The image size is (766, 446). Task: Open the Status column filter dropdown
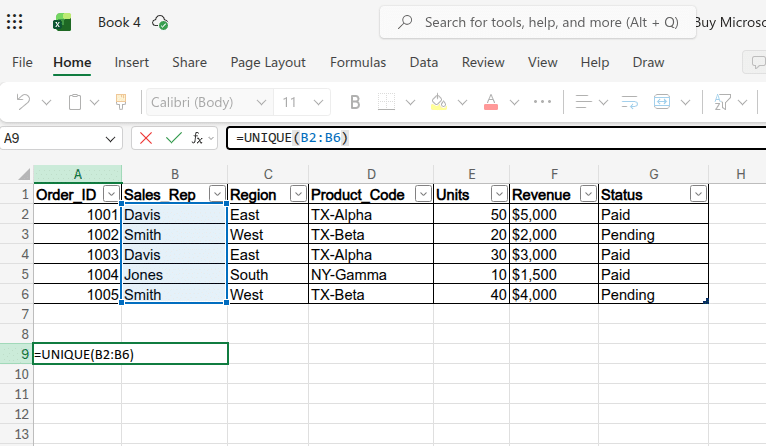click(x=698, y=194)
